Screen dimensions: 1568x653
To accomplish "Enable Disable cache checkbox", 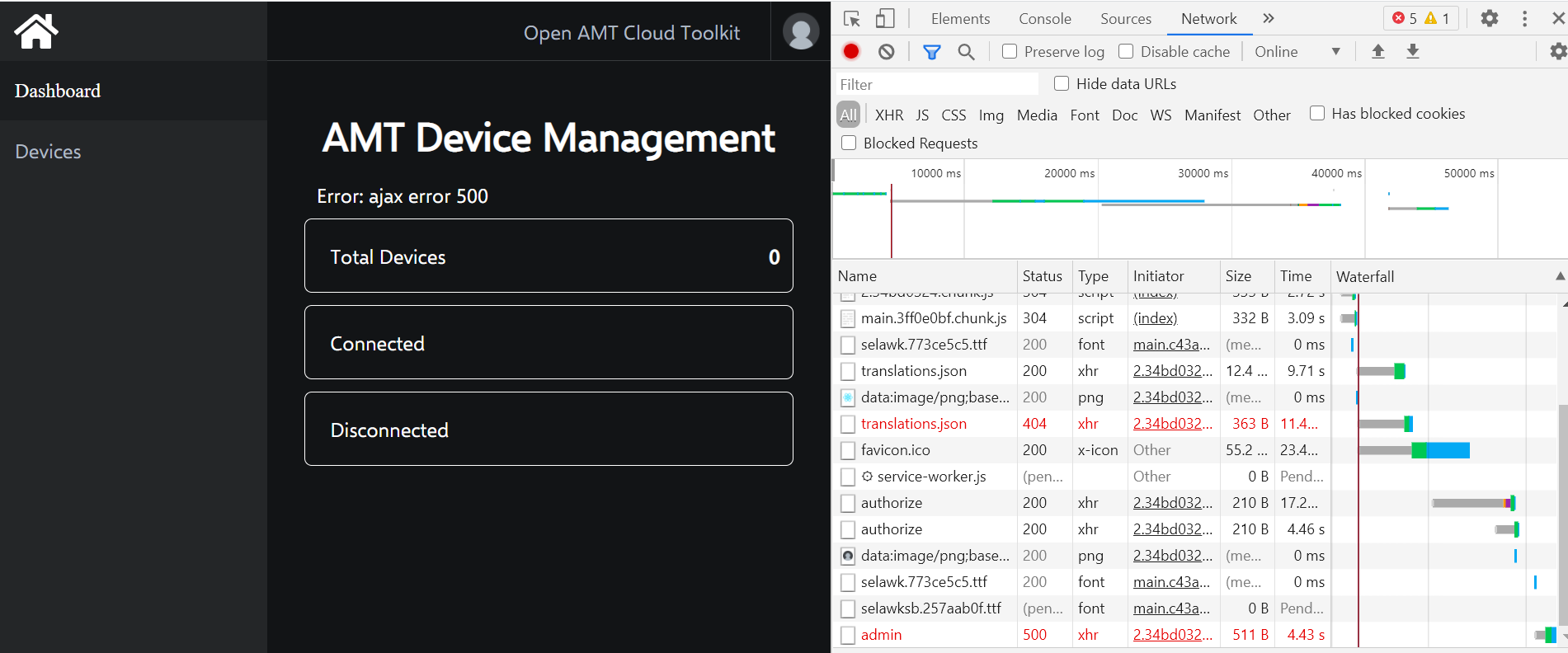I will pyautogui.click(x=1126, y=51).
